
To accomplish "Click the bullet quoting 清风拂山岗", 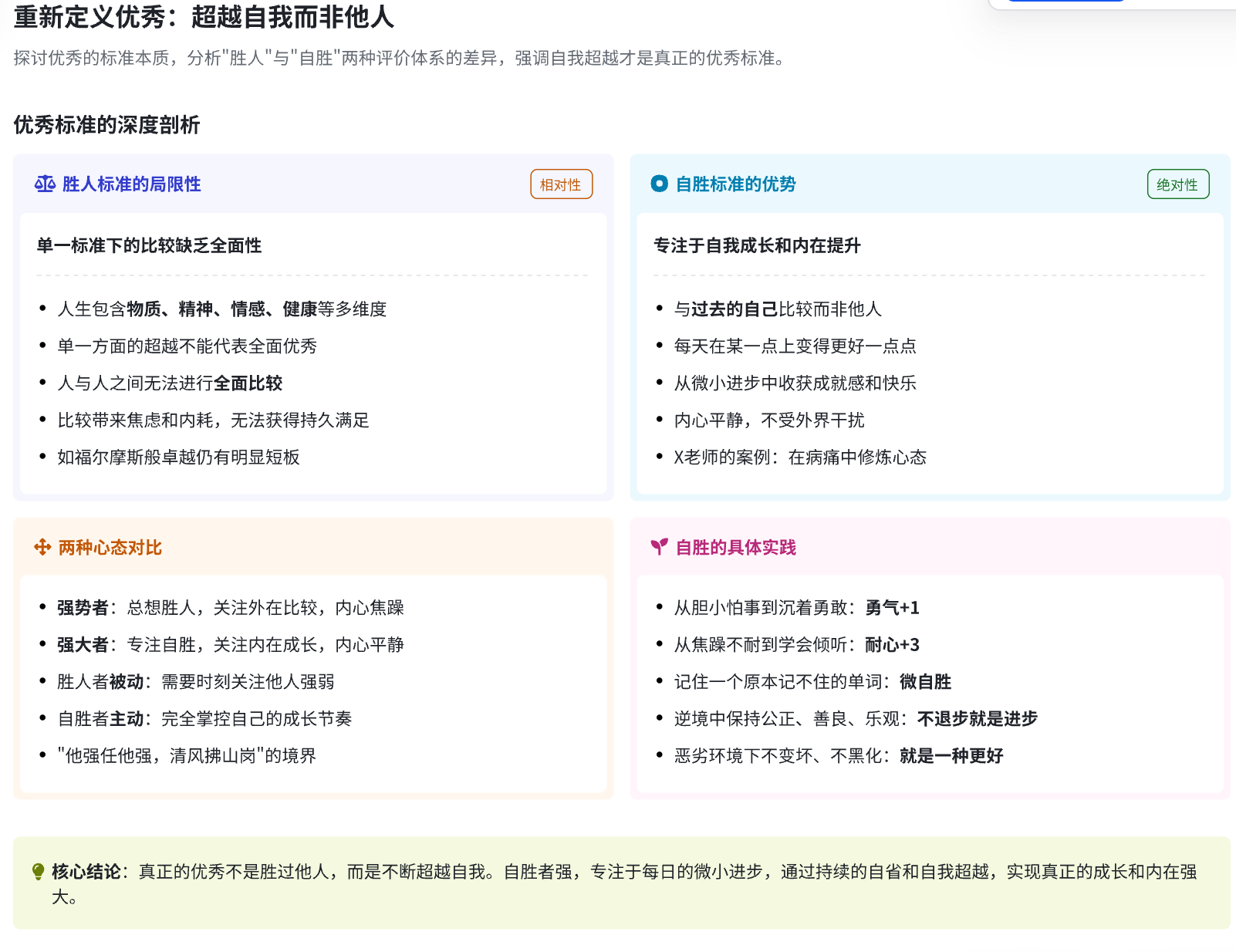I will tap(187, 756).
